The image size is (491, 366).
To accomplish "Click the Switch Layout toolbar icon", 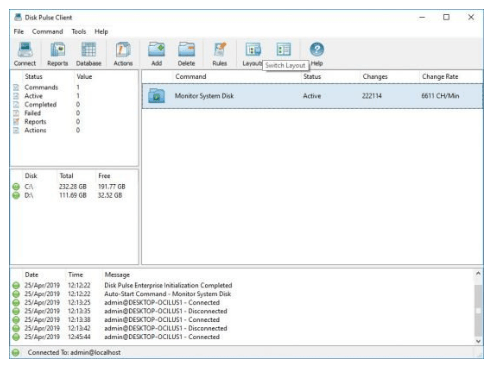I will [x=284, y=49].
